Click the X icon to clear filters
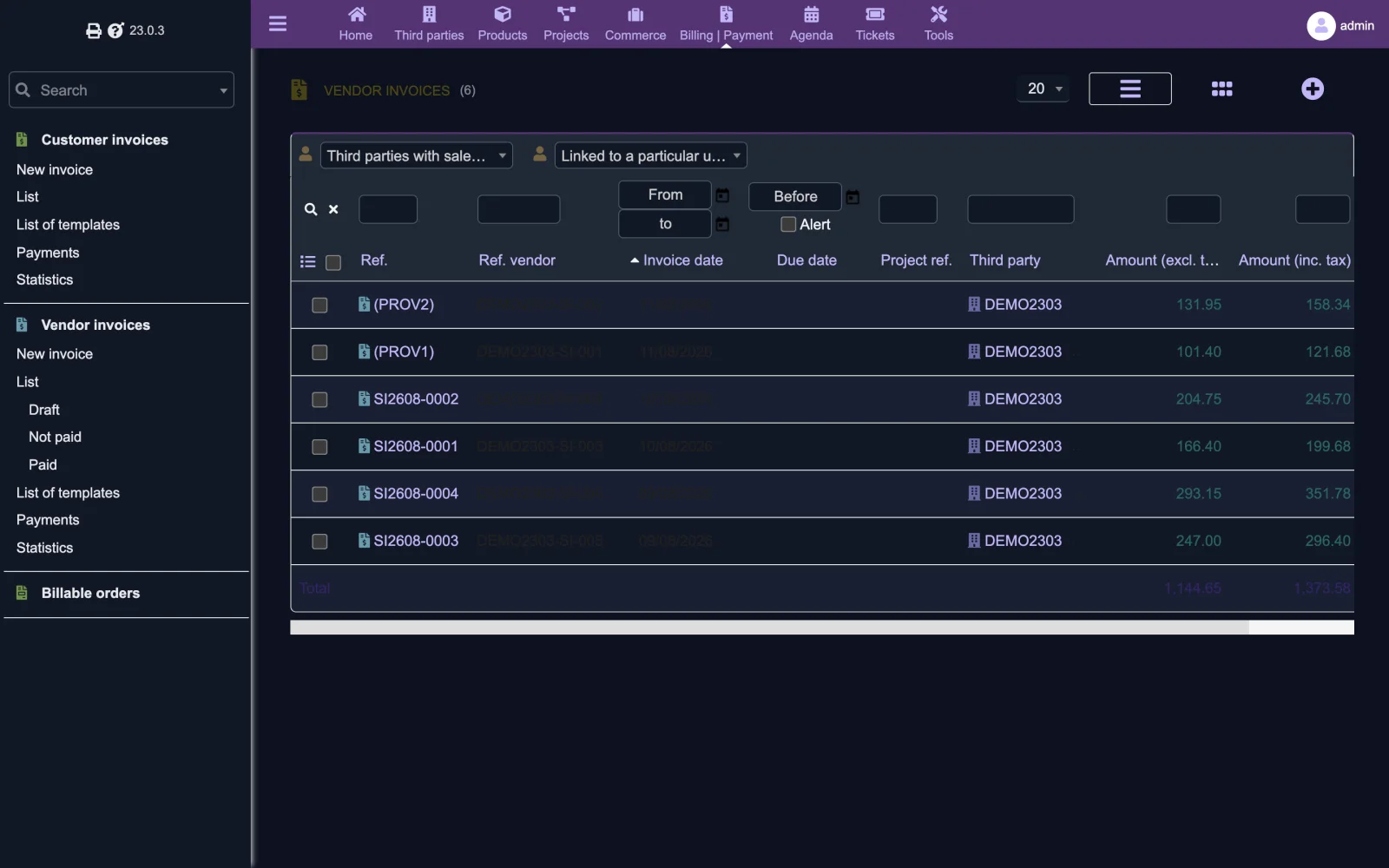This screenshot has height=868, width=1389. click(333, 209)
